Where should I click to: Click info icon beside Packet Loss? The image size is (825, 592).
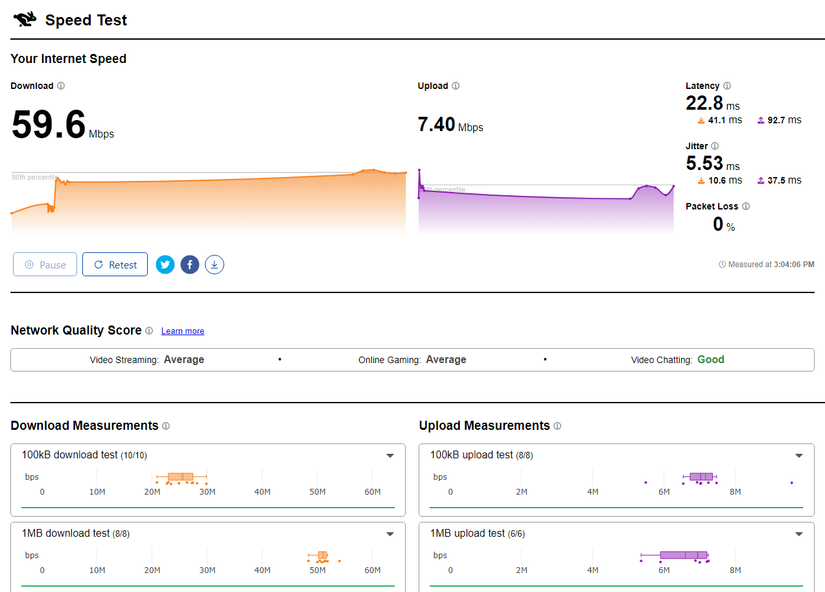point(746,206)
